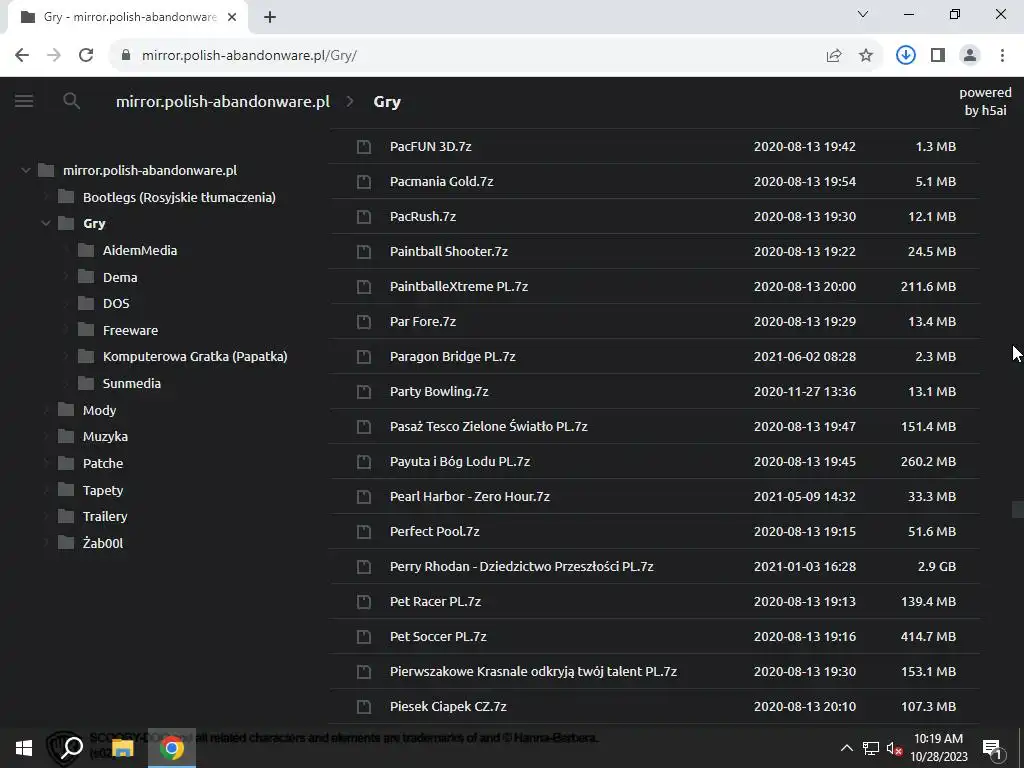Image resolution: width=1024 pixels, height=768 pixels.
Task: Open Chrome three-dot menu
Action: 1002,56
